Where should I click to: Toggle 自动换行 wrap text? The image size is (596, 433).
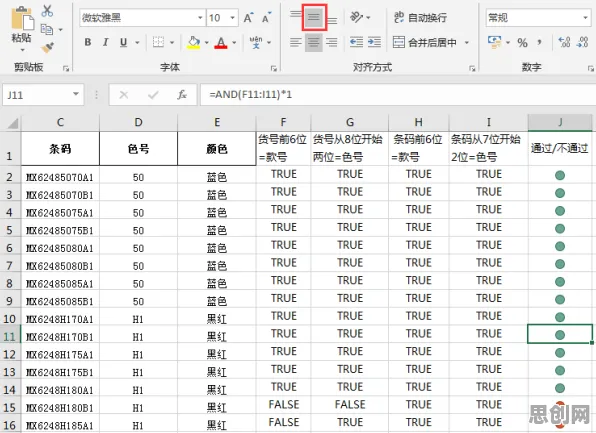[420, 17]
